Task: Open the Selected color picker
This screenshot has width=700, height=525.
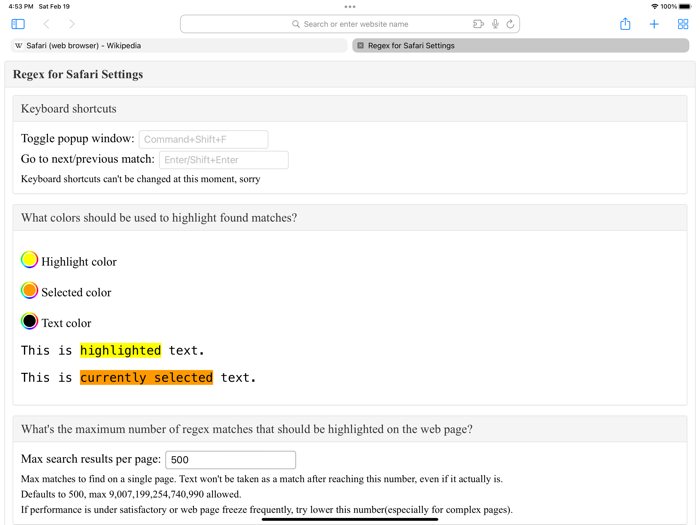Action: (x=29, y=290)
